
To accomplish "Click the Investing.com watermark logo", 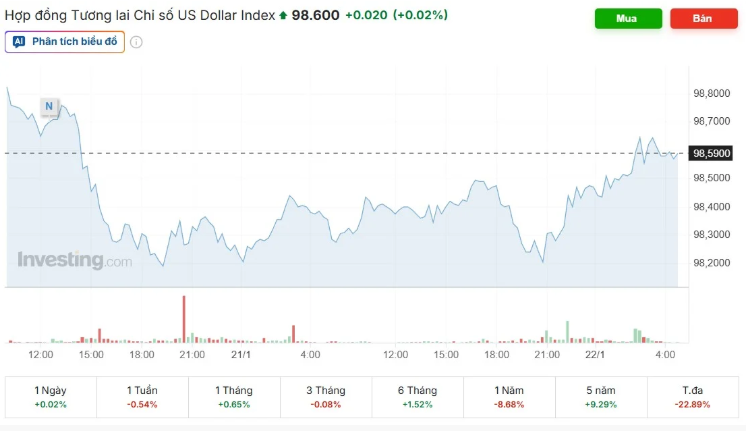I will pos(74,260).
